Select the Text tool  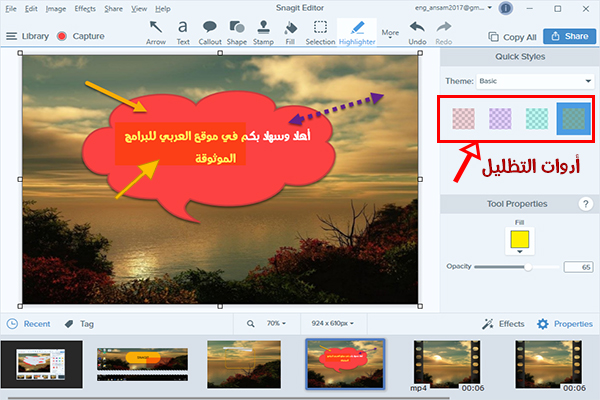(183, 33)
